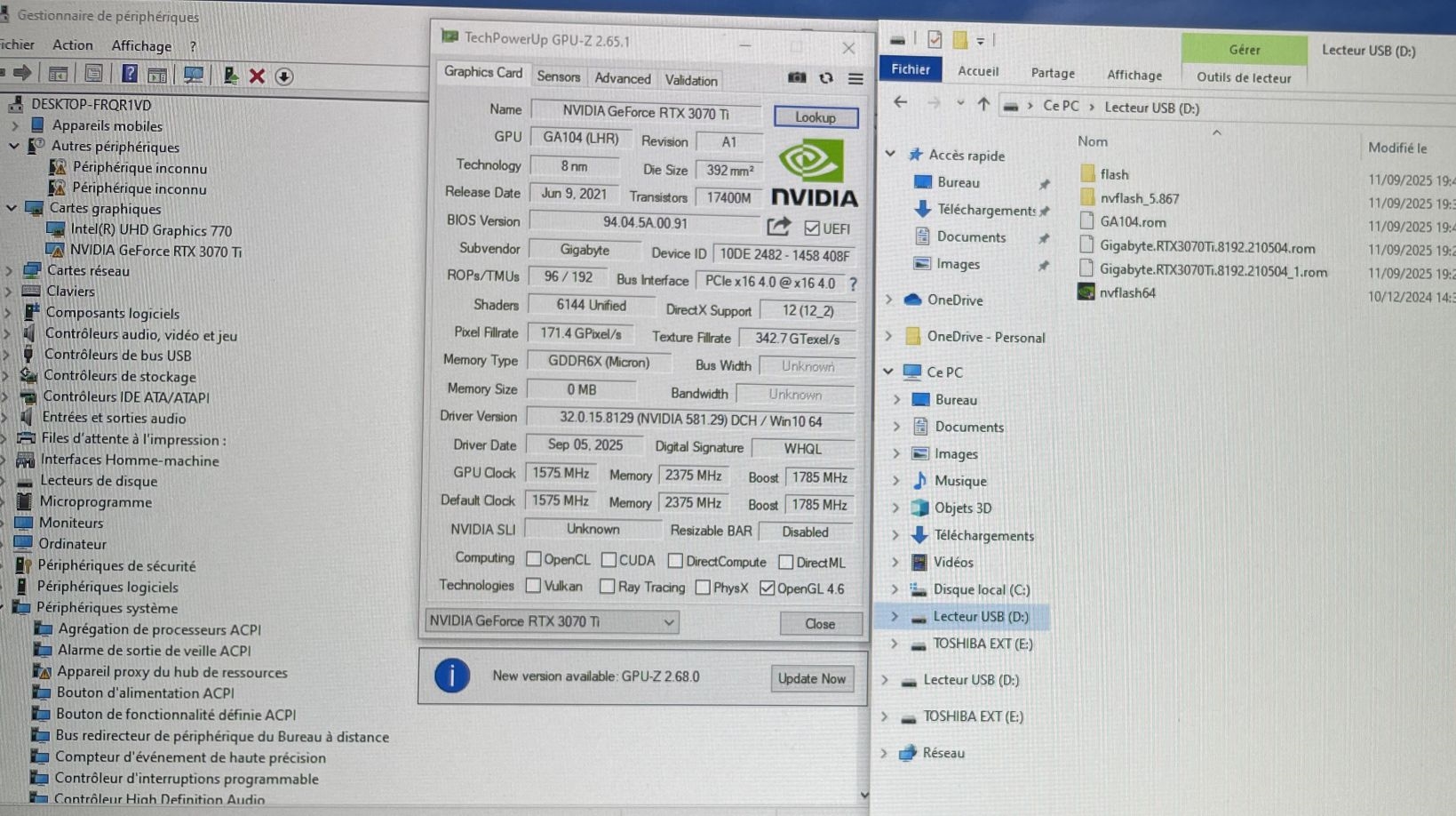Collapse the Cartes graphiques category
This screenshot has width=1456, height=816.
(x=12, y=208)
